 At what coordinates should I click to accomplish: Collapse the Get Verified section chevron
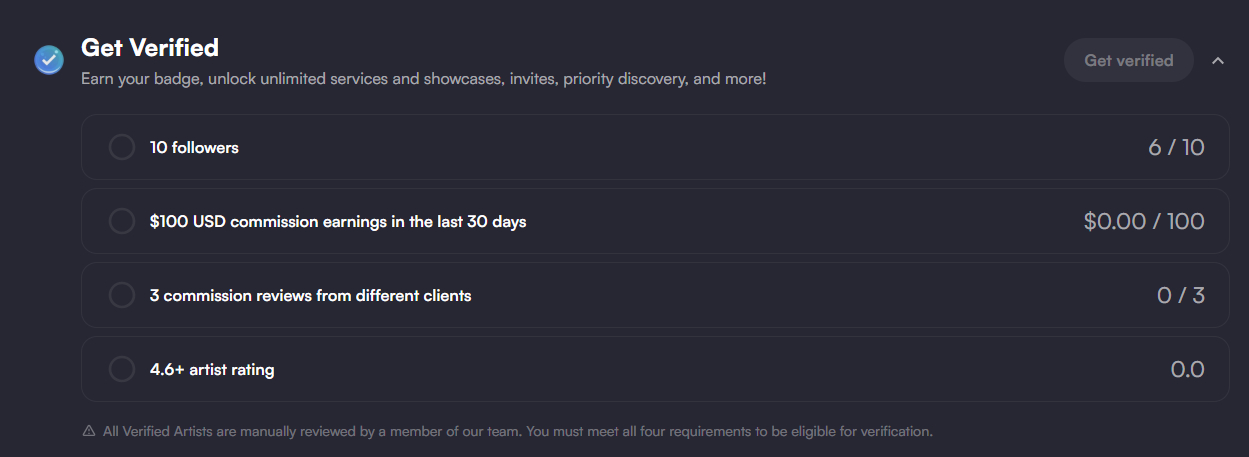tap(1218, 60)
